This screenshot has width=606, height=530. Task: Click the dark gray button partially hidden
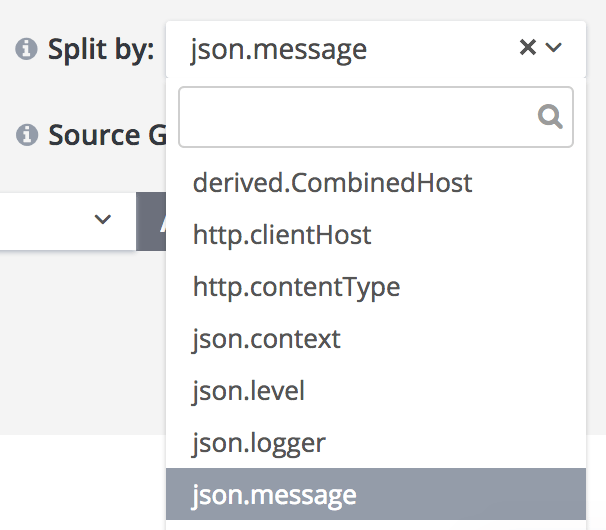pos(151,220)
